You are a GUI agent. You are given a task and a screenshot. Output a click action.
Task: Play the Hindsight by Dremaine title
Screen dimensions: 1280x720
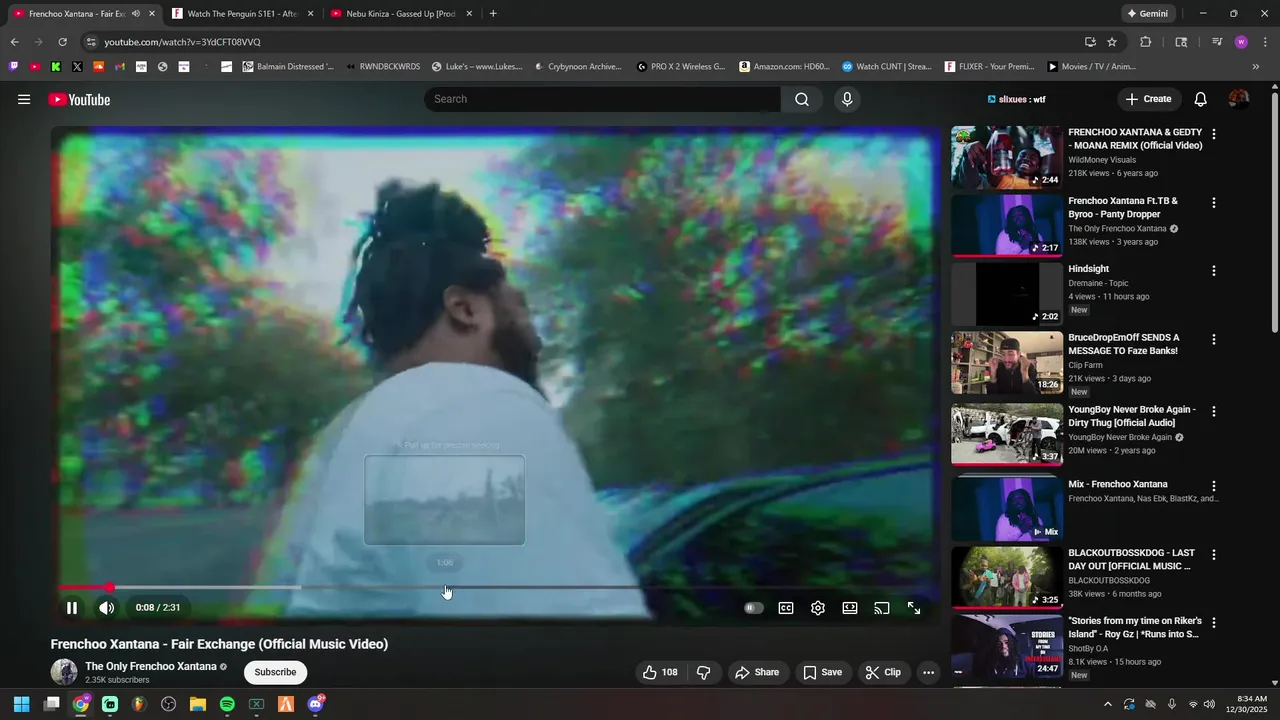(1088, 269)
